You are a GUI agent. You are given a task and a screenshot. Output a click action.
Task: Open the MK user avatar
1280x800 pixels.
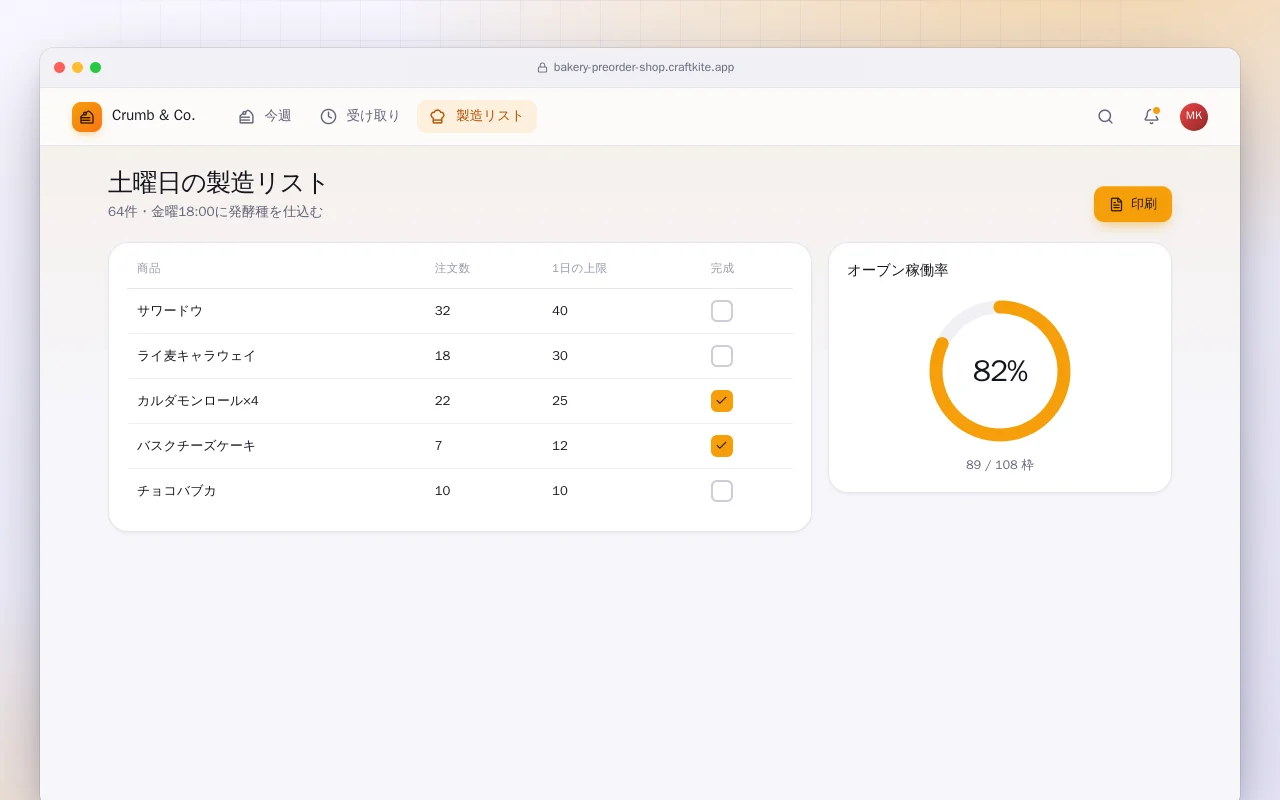1194,117
